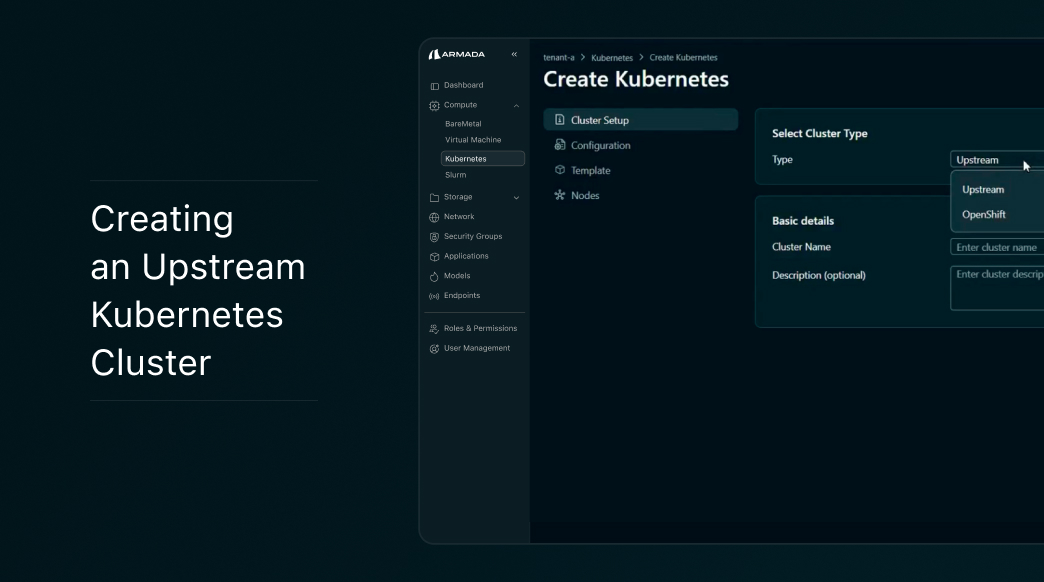
Task: Open the Cluster Setup step
Action: coord(641,120)
